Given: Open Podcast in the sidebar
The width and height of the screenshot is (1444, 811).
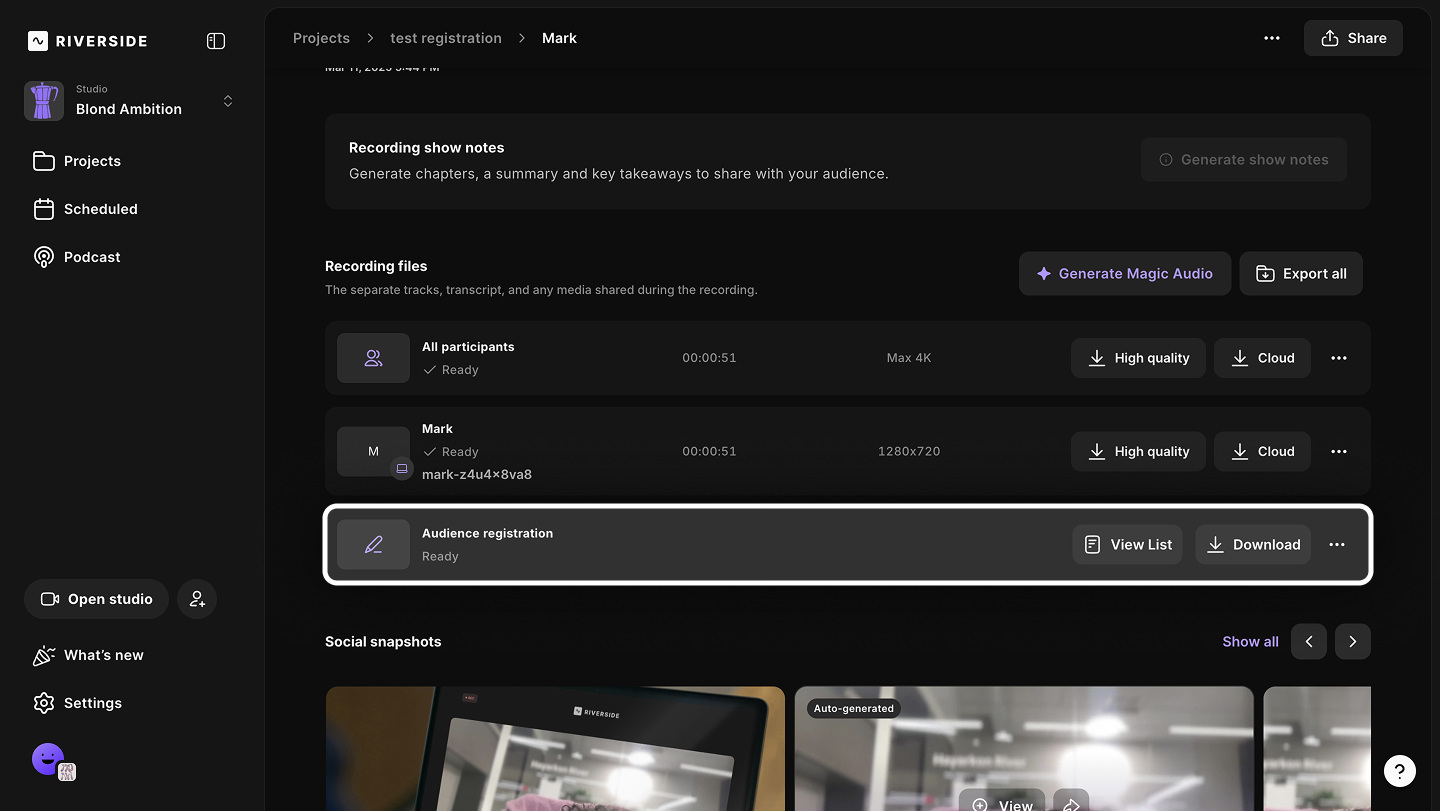Looking at the screenshot, I should click(x=92, y=257).
